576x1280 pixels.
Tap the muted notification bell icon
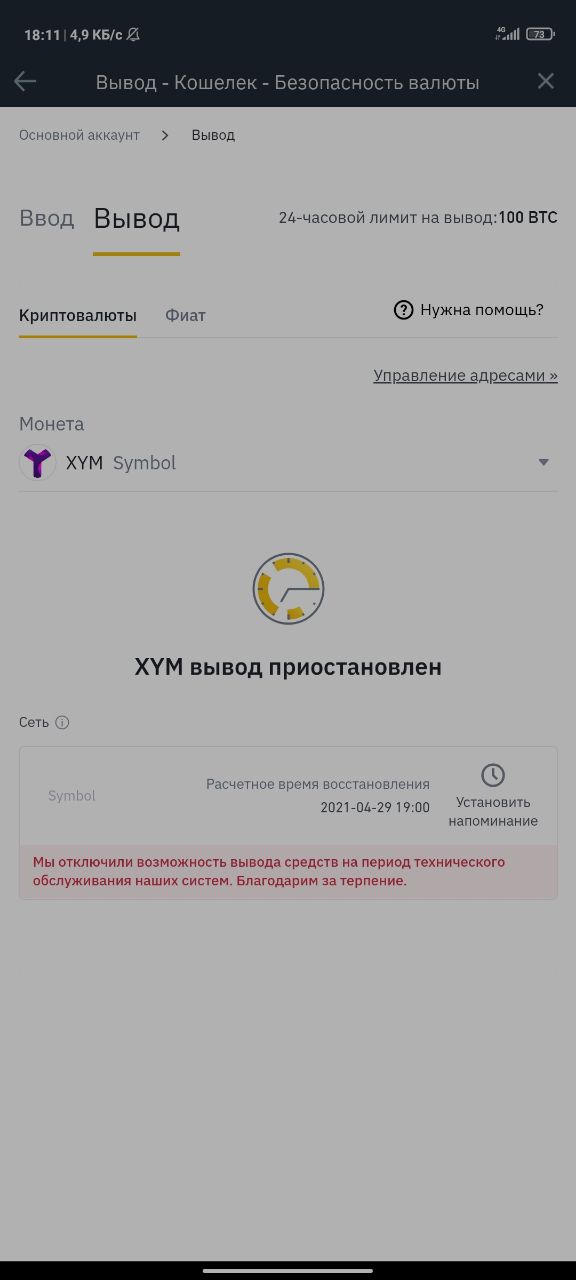click(x=133, y=35)
